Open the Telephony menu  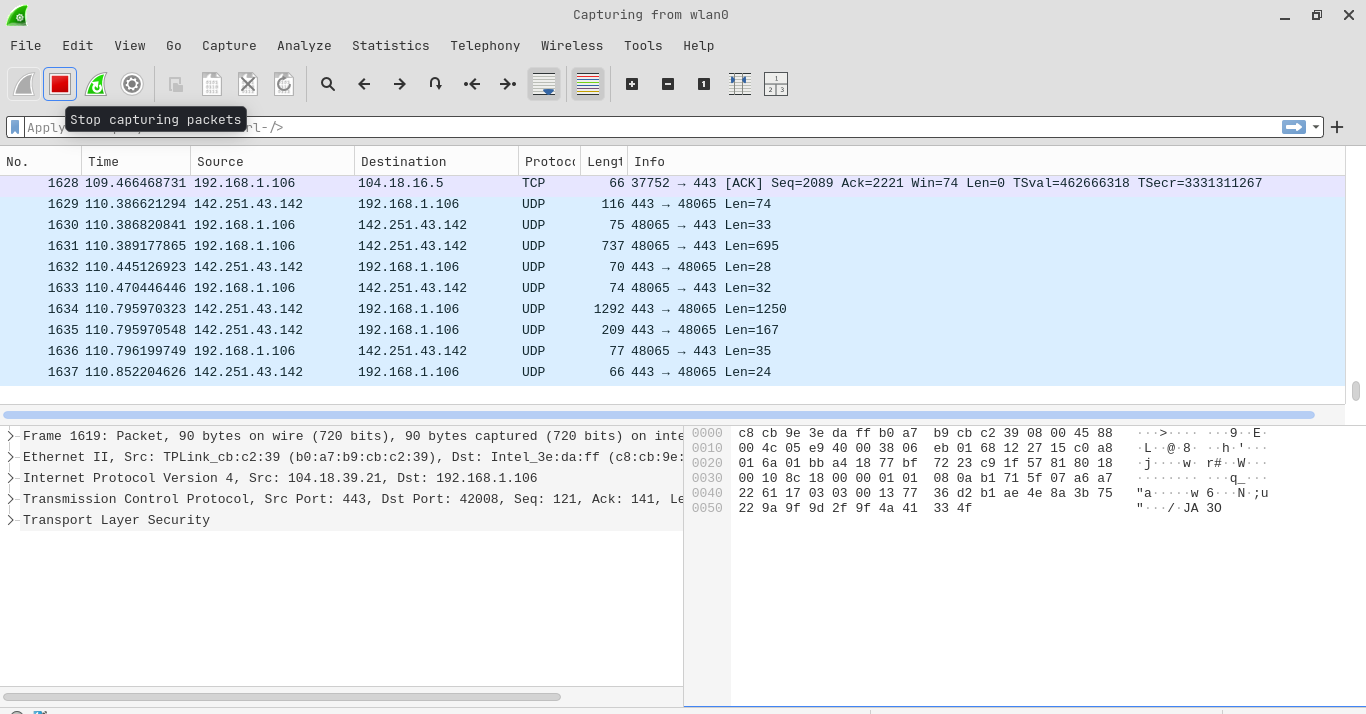coord(485,45)
